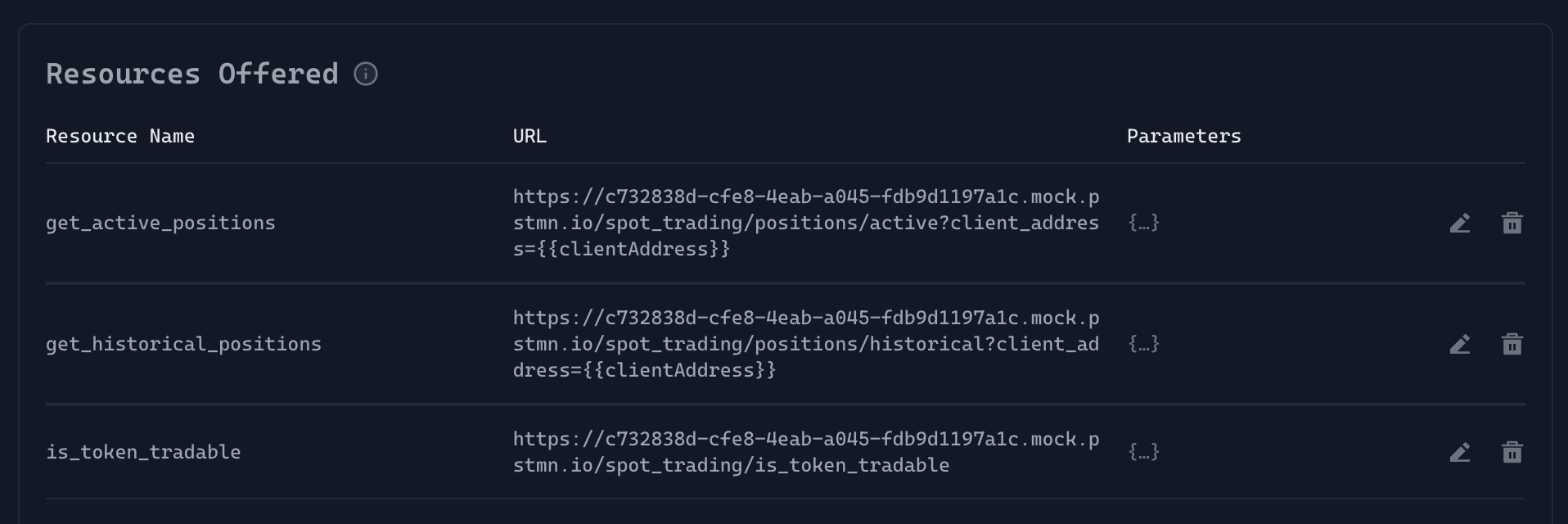
Task: Select the get_active_positions resource name
Action: pos(160,223)
